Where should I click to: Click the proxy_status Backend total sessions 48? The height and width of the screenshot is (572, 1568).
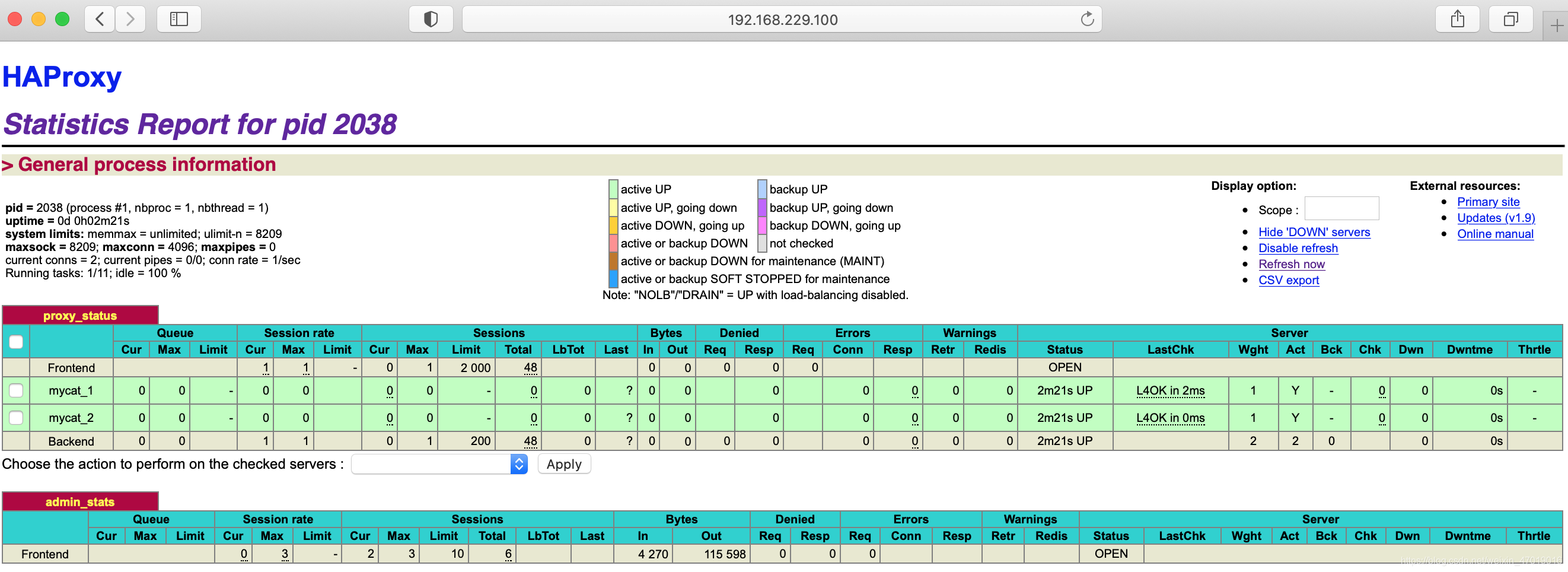coord(530,441)
